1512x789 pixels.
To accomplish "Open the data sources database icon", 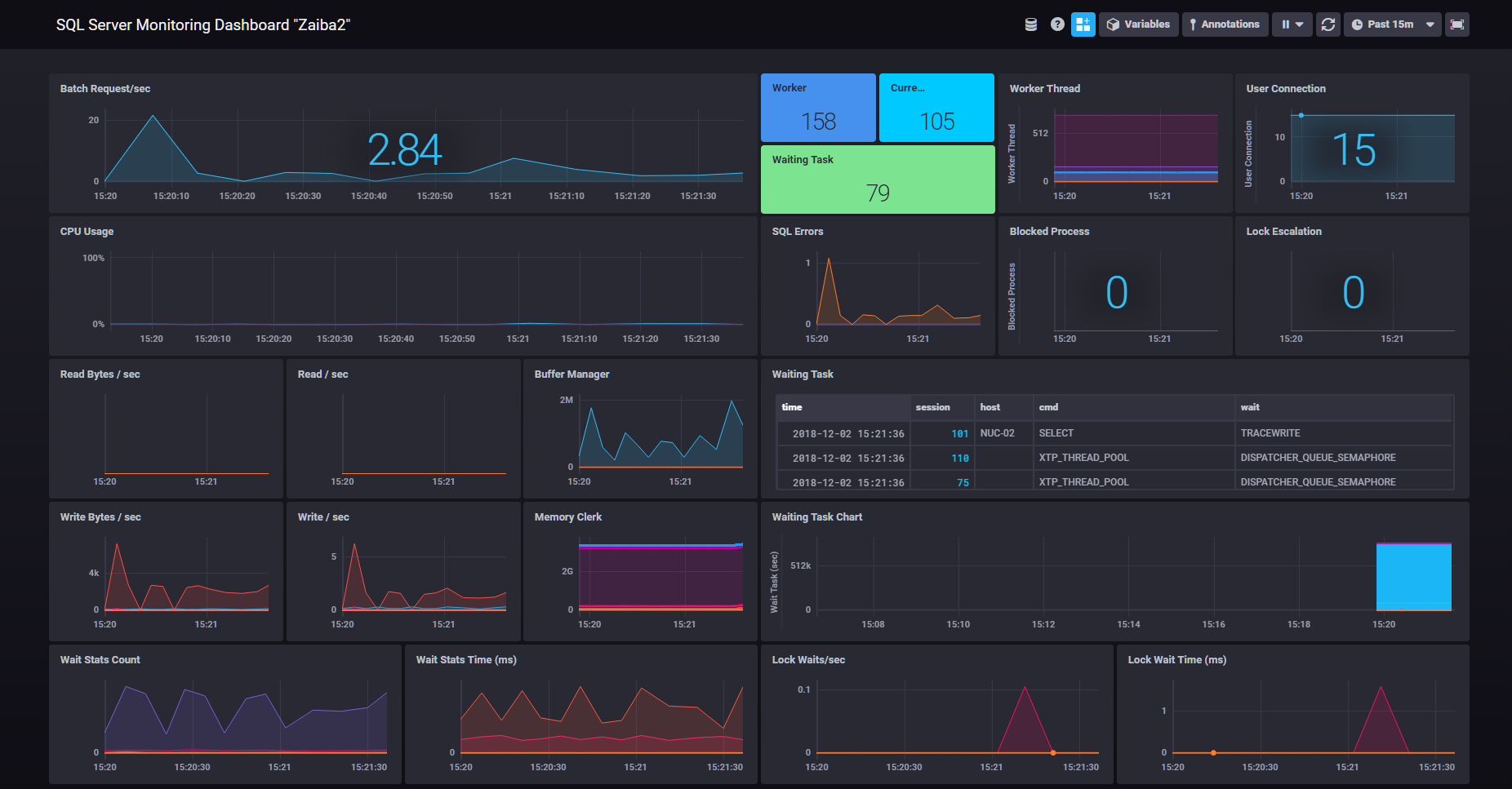I will [1031, 24].
